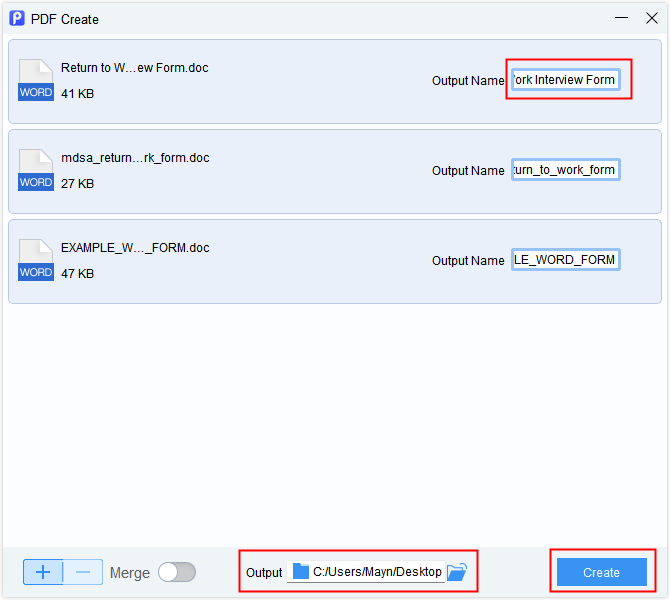Open the output folder browse icon
The image size is (670, 600).
[x=457, y=572]
